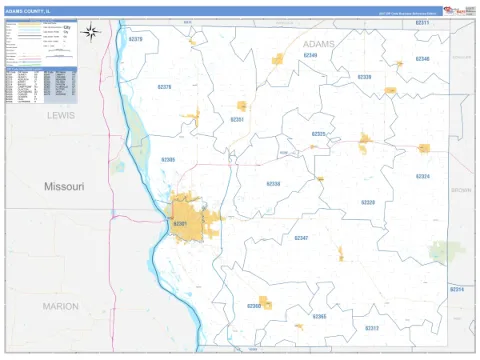Click ZIP code label 62320
The width and height of the screenshot is (480, 360).
click(368, 202)
